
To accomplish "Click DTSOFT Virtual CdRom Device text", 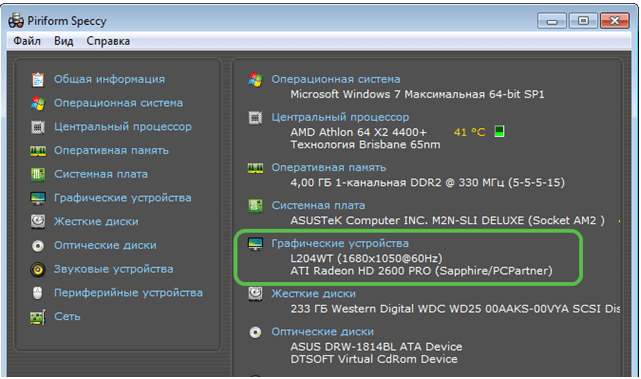I will pyautogui.click(x=374, y=359).
